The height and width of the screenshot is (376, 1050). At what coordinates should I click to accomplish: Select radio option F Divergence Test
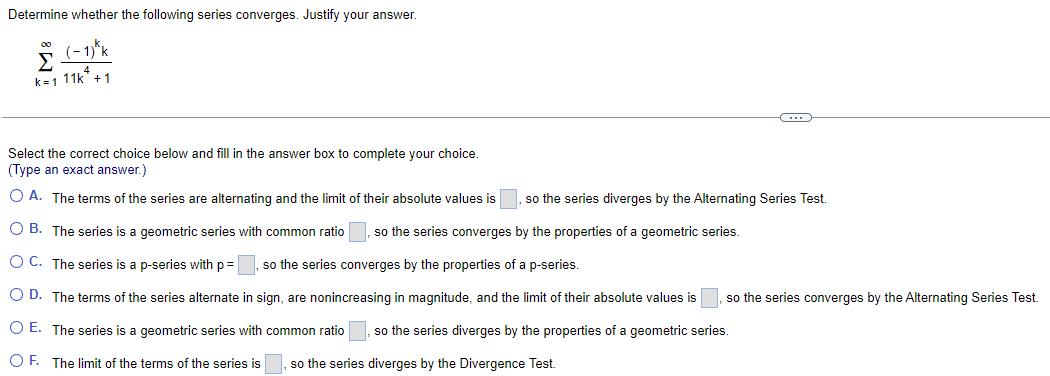pos(16,363)
